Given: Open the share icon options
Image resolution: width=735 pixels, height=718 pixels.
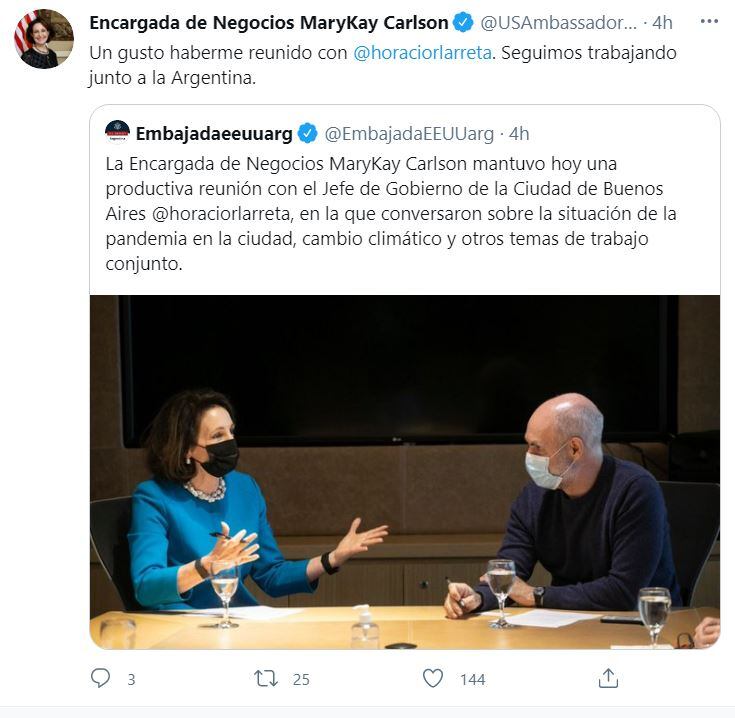Looking at the screenshot, I should pyautogui.click(x=608, y=678).
